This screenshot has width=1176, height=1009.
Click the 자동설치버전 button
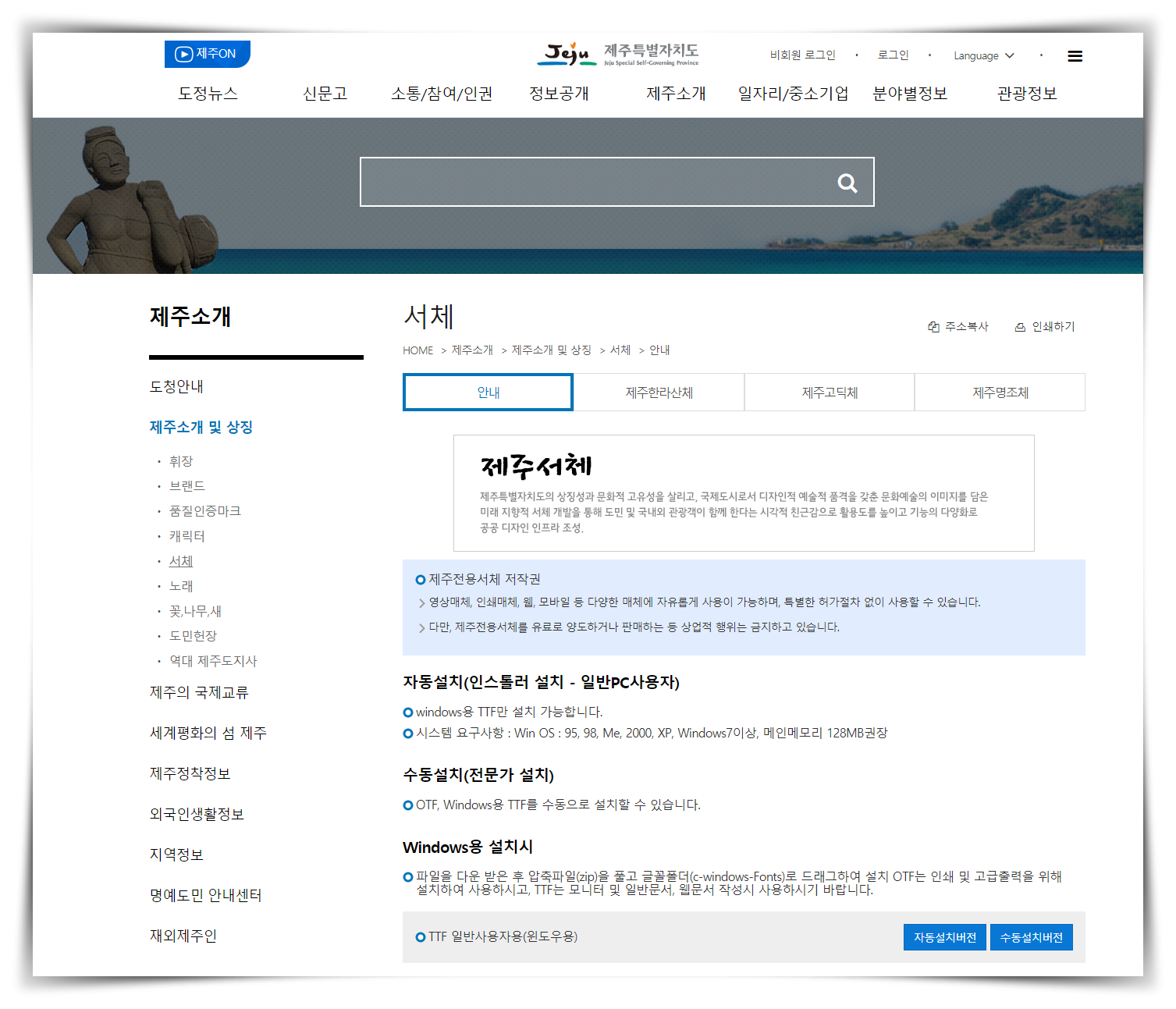tap(944, 937)
